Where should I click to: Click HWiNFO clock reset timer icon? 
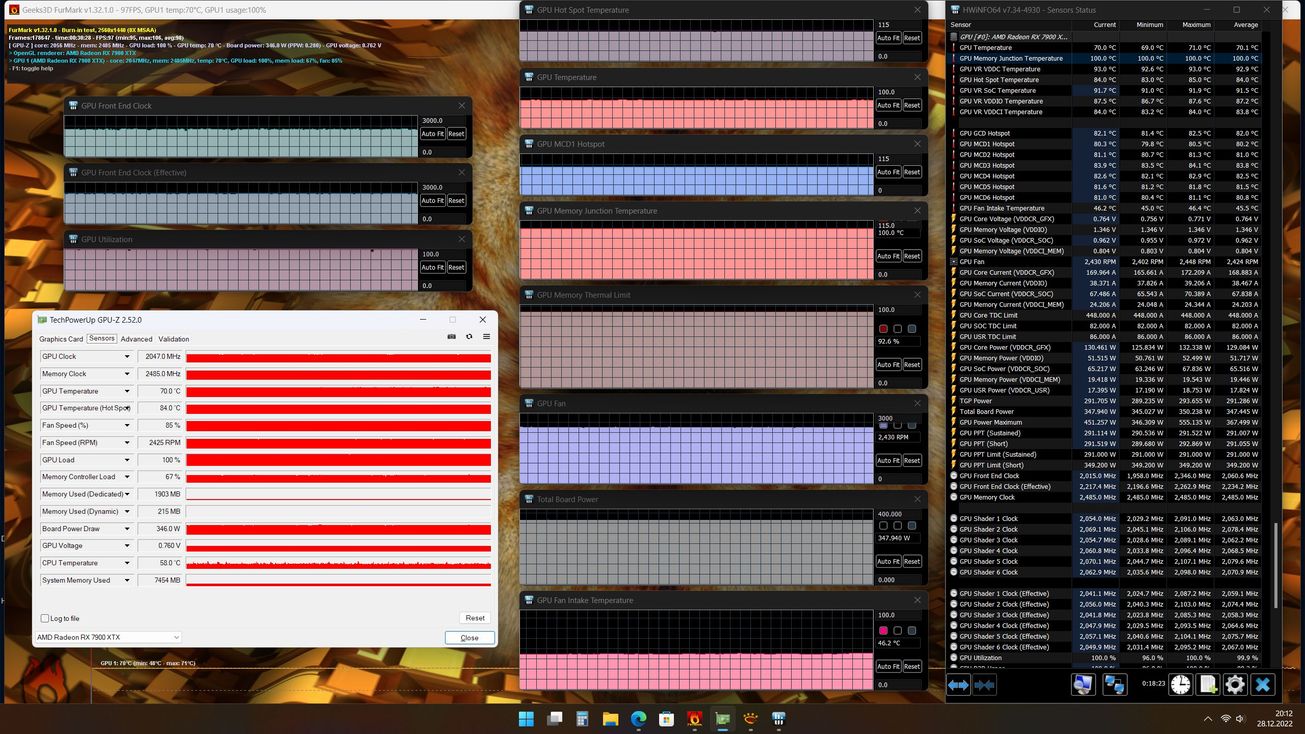(x=1181, y=684)
